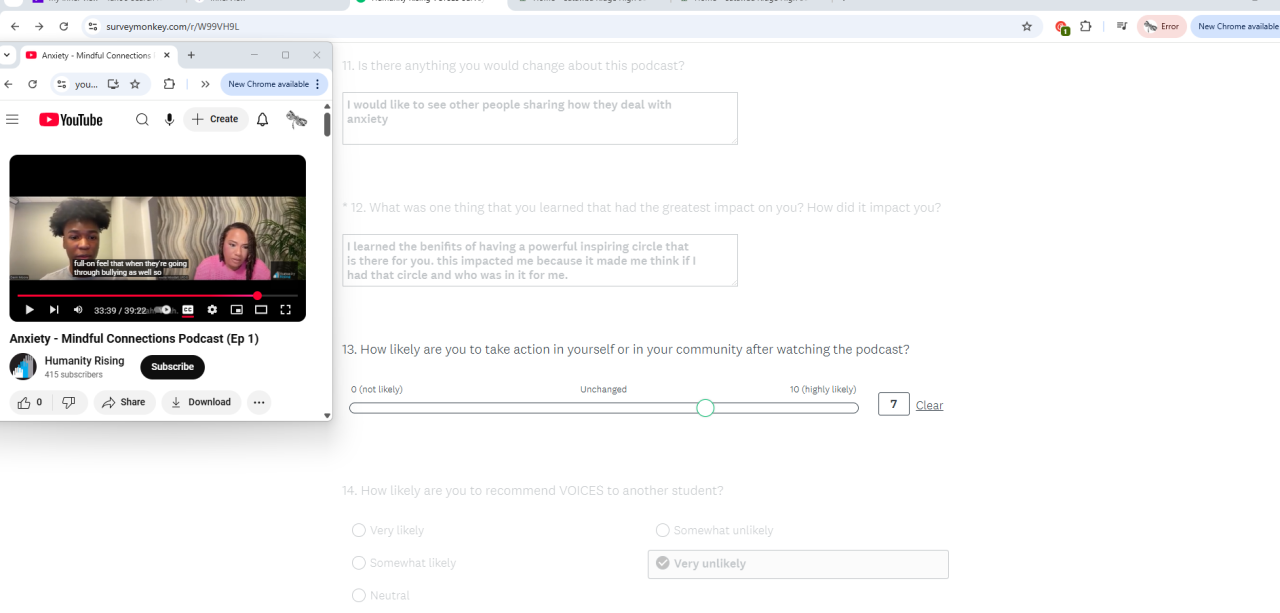The width and height of the screenshot is (1280, 613).
Task: Select the Very unlikely option
Action: tap(662, 563)
